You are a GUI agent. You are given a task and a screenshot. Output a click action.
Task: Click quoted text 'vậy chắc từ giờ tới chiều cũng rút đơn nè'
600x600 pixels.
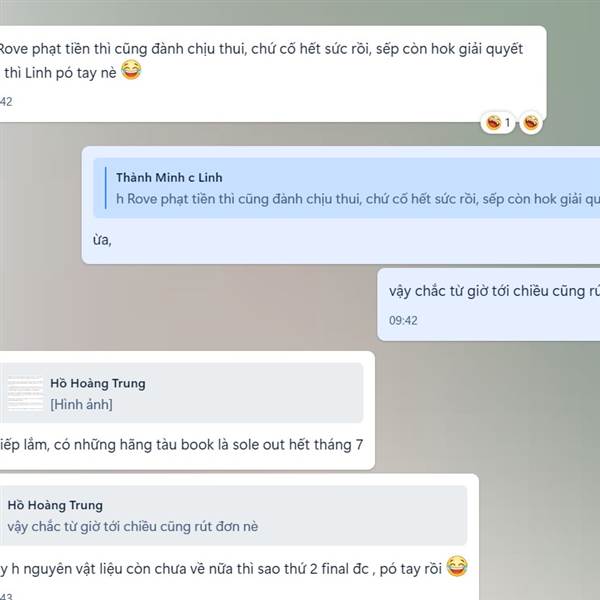pyautogui.click(x=133, y=527)
